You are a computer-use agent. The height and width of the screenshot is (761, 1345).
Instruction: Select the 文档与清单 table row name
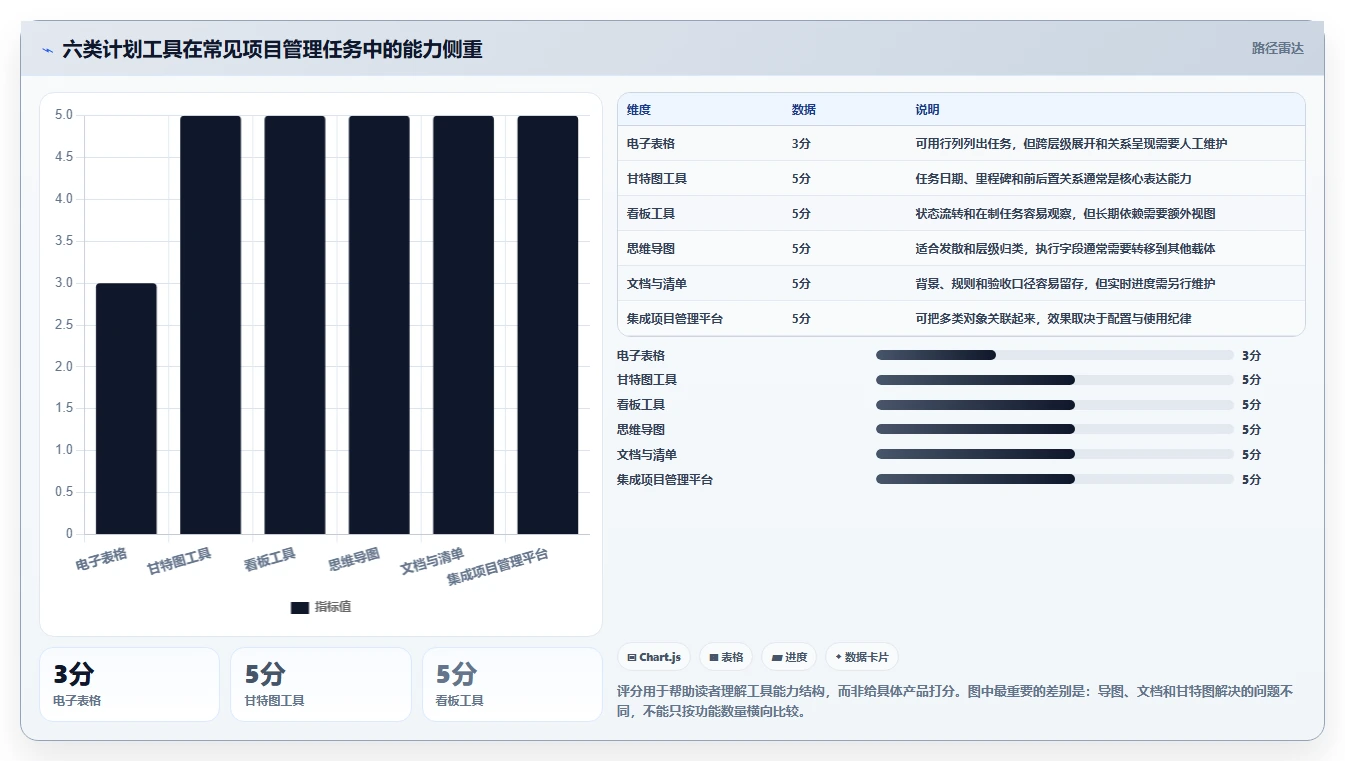click(x=657, y=284)
